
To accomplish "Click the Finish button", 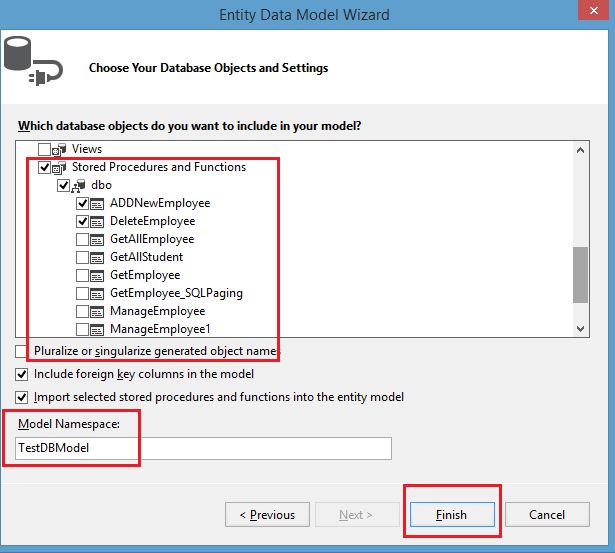I will [x=452, y=515].
